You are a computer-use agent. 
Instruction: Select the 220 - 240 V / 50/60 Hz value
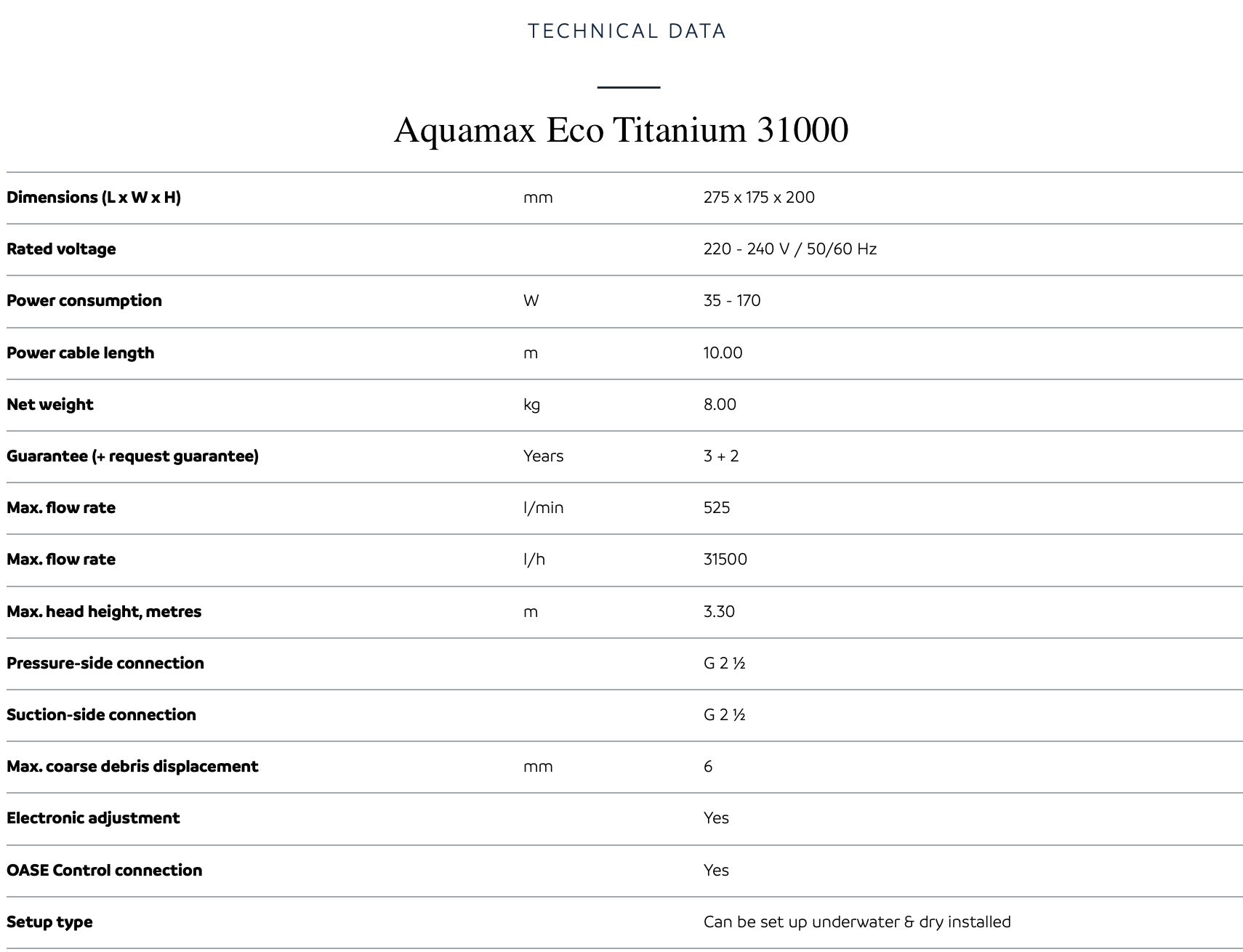coord(790,249)
